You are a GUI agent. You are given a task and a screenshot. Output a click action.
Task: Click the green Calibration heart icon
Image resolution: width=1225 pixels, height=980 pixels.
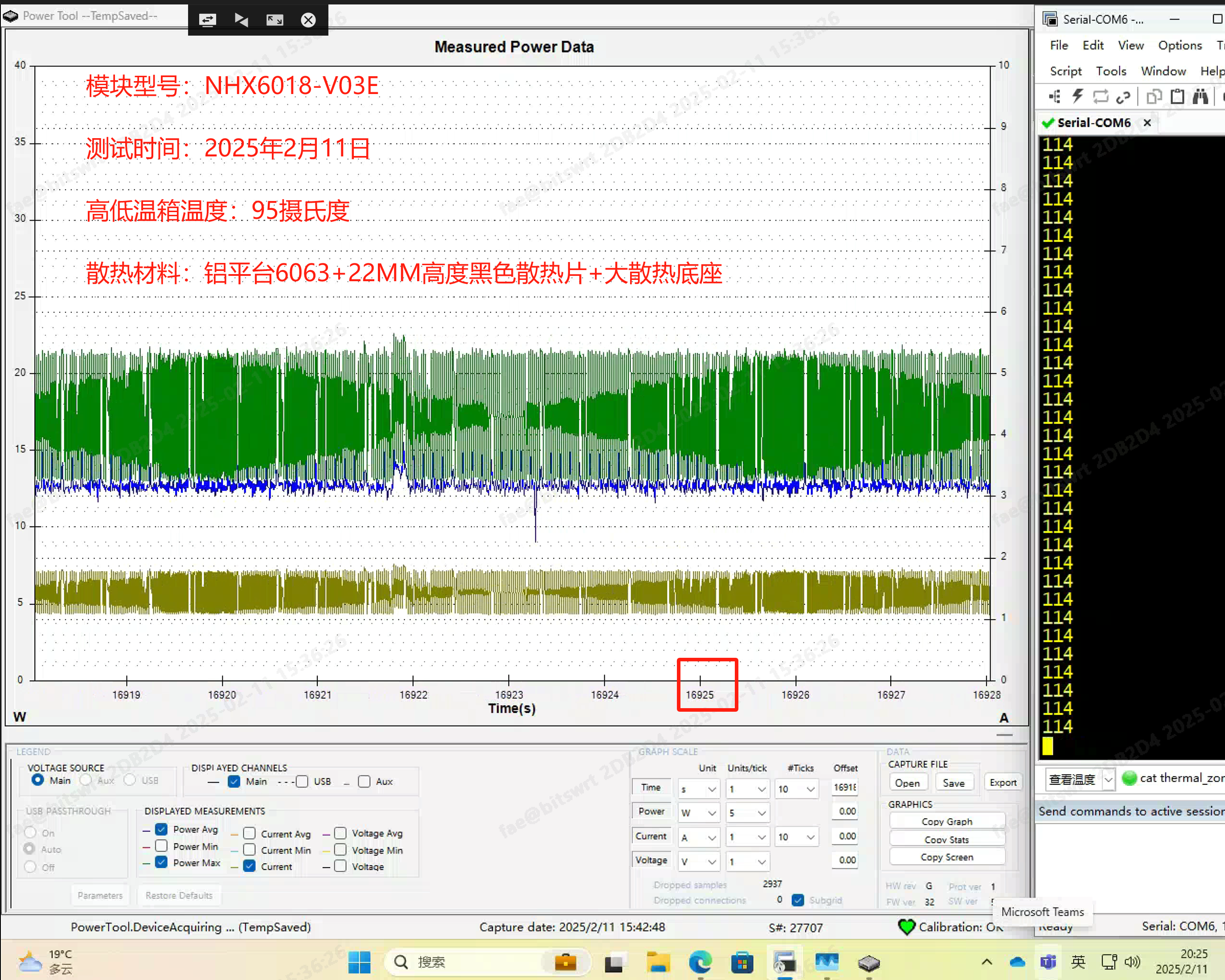(x=906, y=927)
